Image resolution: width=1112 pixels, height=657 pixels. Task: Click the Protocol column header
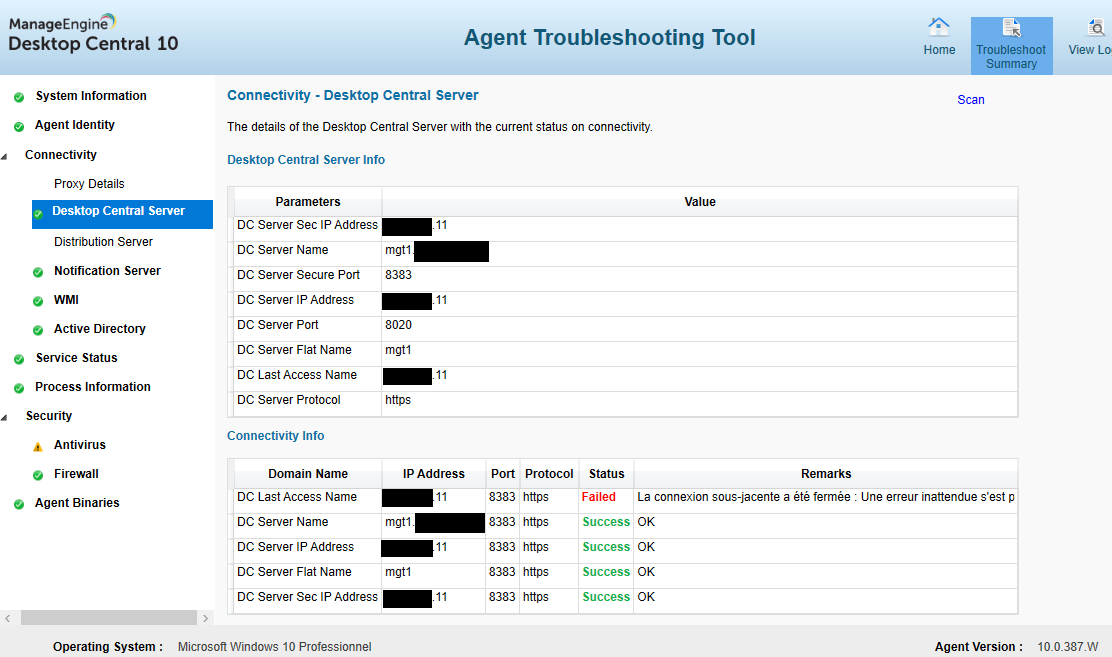549,474
